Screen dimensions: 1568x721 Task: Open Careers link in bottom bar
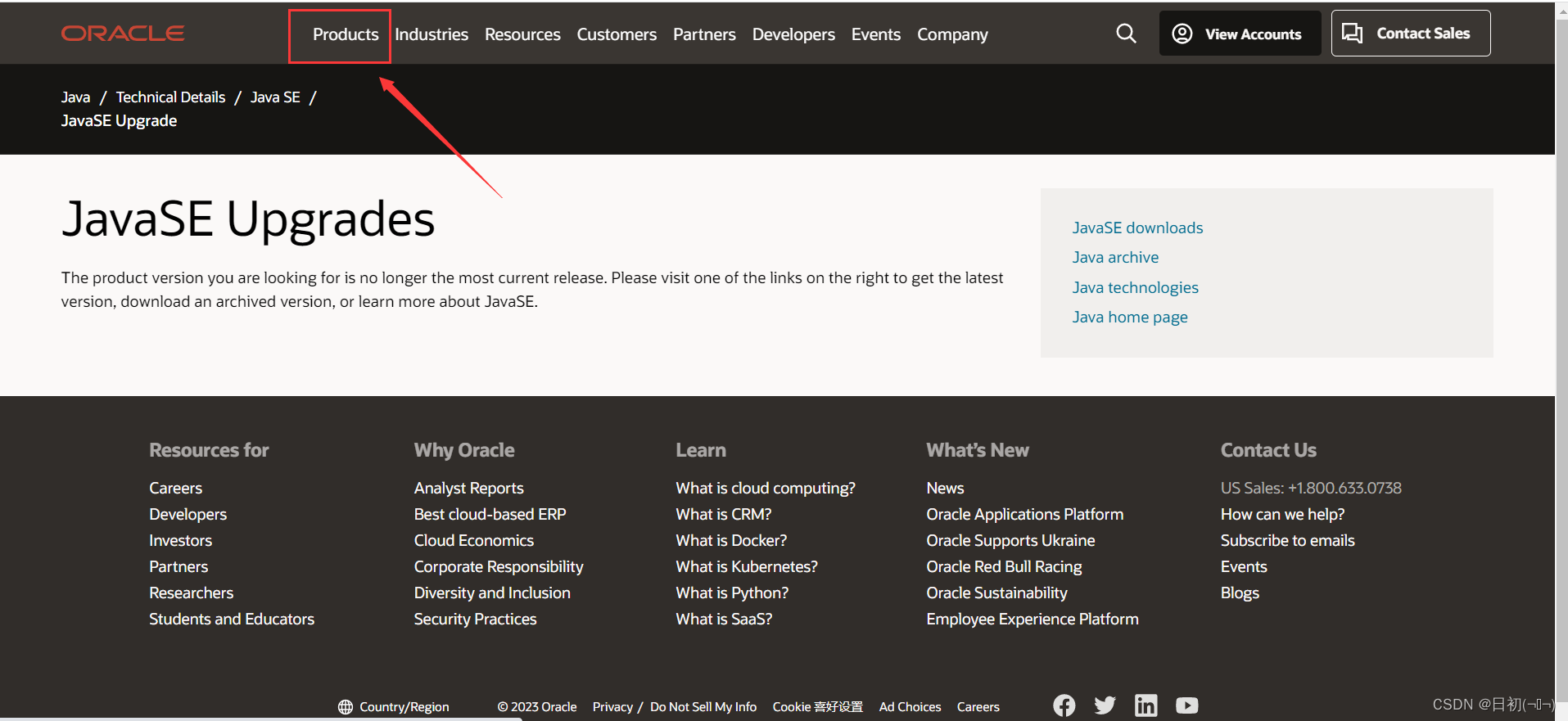click(x=978, y=706)
